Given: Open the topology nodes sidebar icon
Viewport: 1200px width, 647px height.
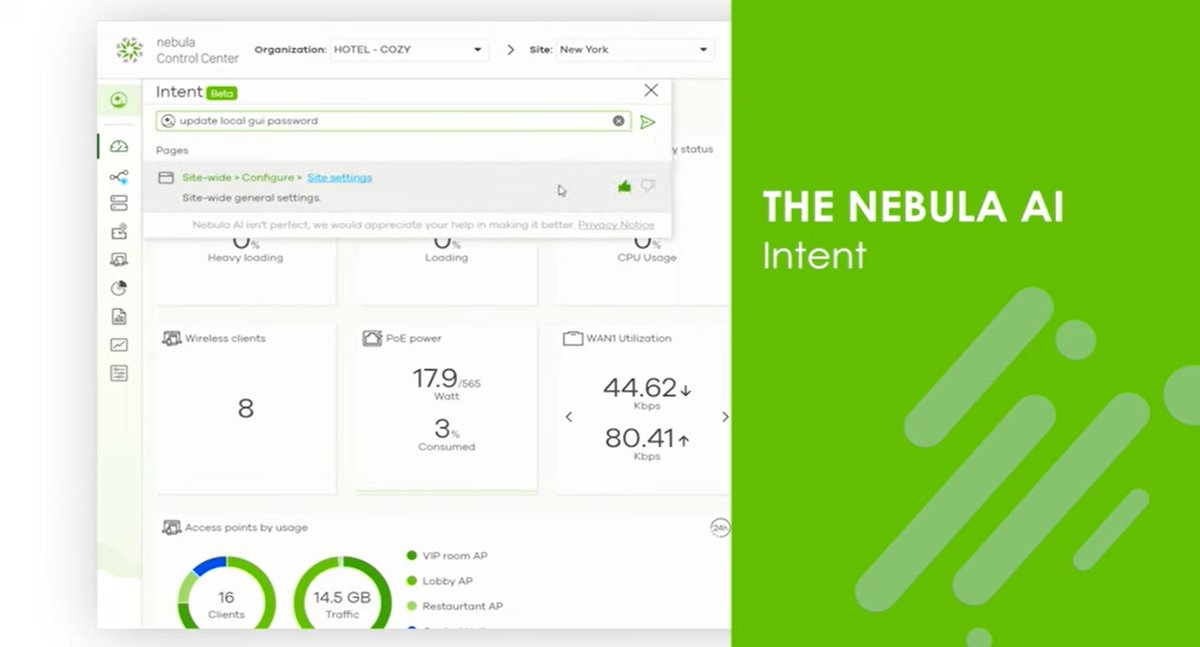Looking at the screenshot, I should pos(119,177).
